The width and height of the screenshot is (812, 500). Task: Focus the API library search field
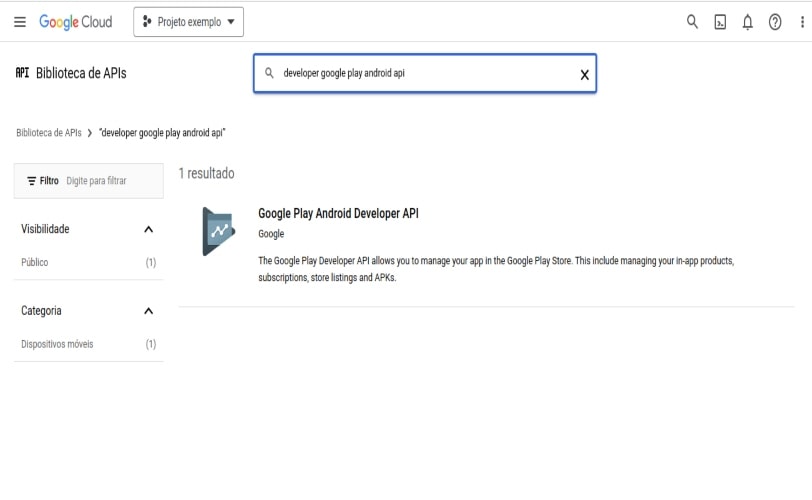[425, 73]
